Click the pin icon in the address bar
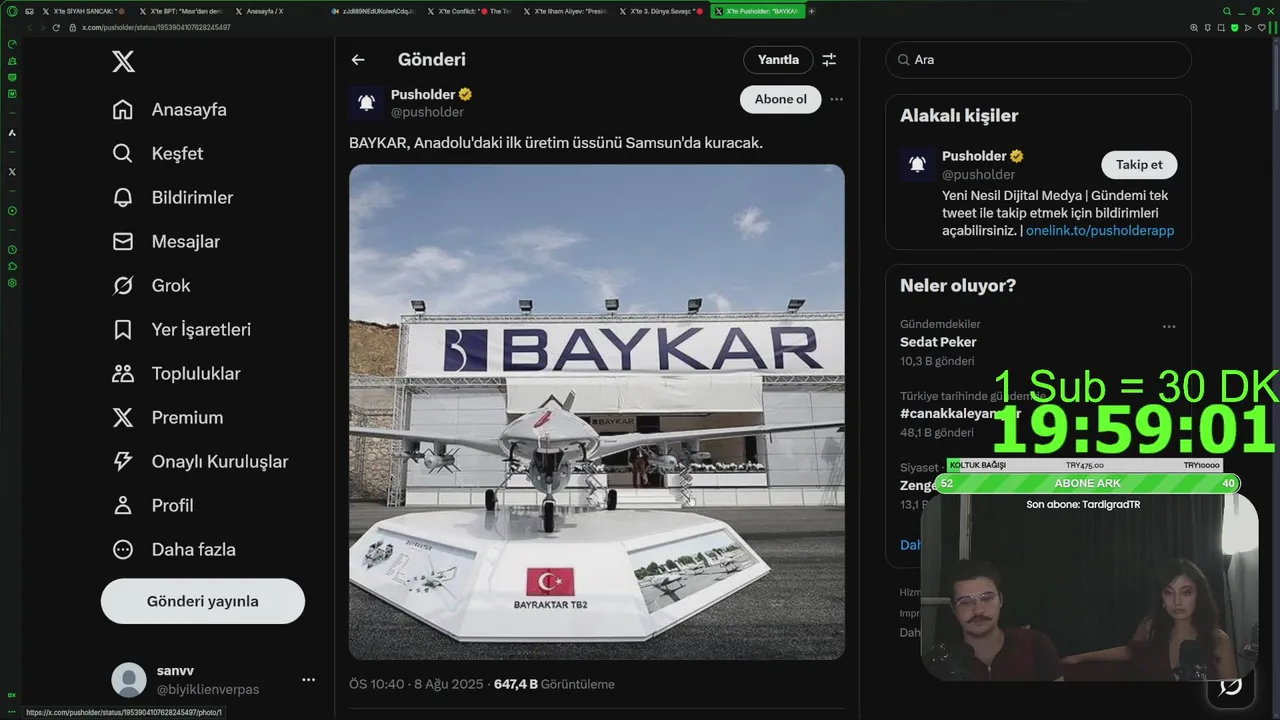Image resolution: width=1280 pixels, height=720 pixels. (x=1208, y=28)
